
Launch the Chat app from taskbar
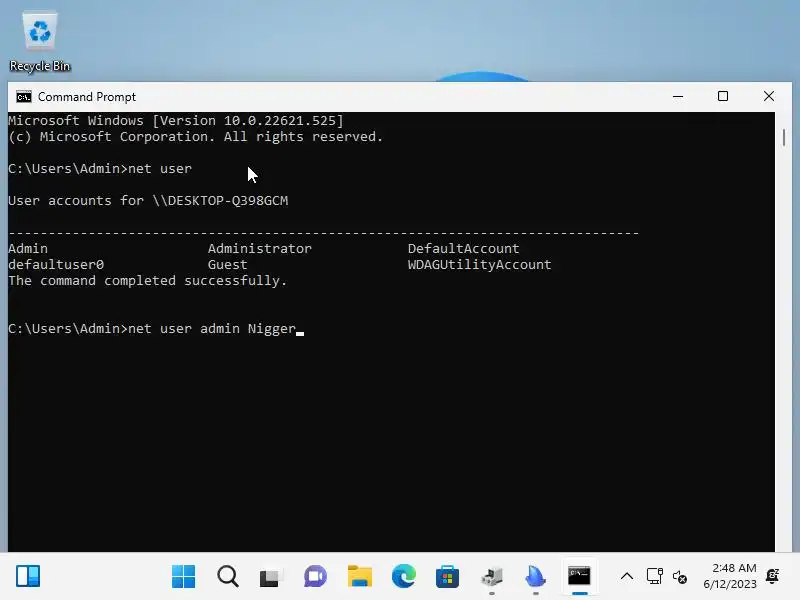point(315,577)
